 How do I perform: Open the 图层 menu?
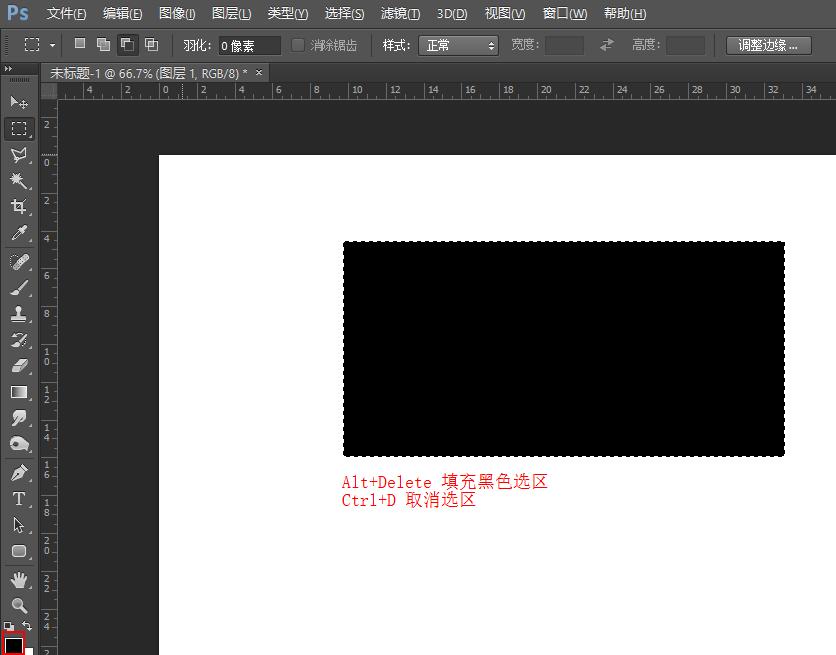point(231,13)
